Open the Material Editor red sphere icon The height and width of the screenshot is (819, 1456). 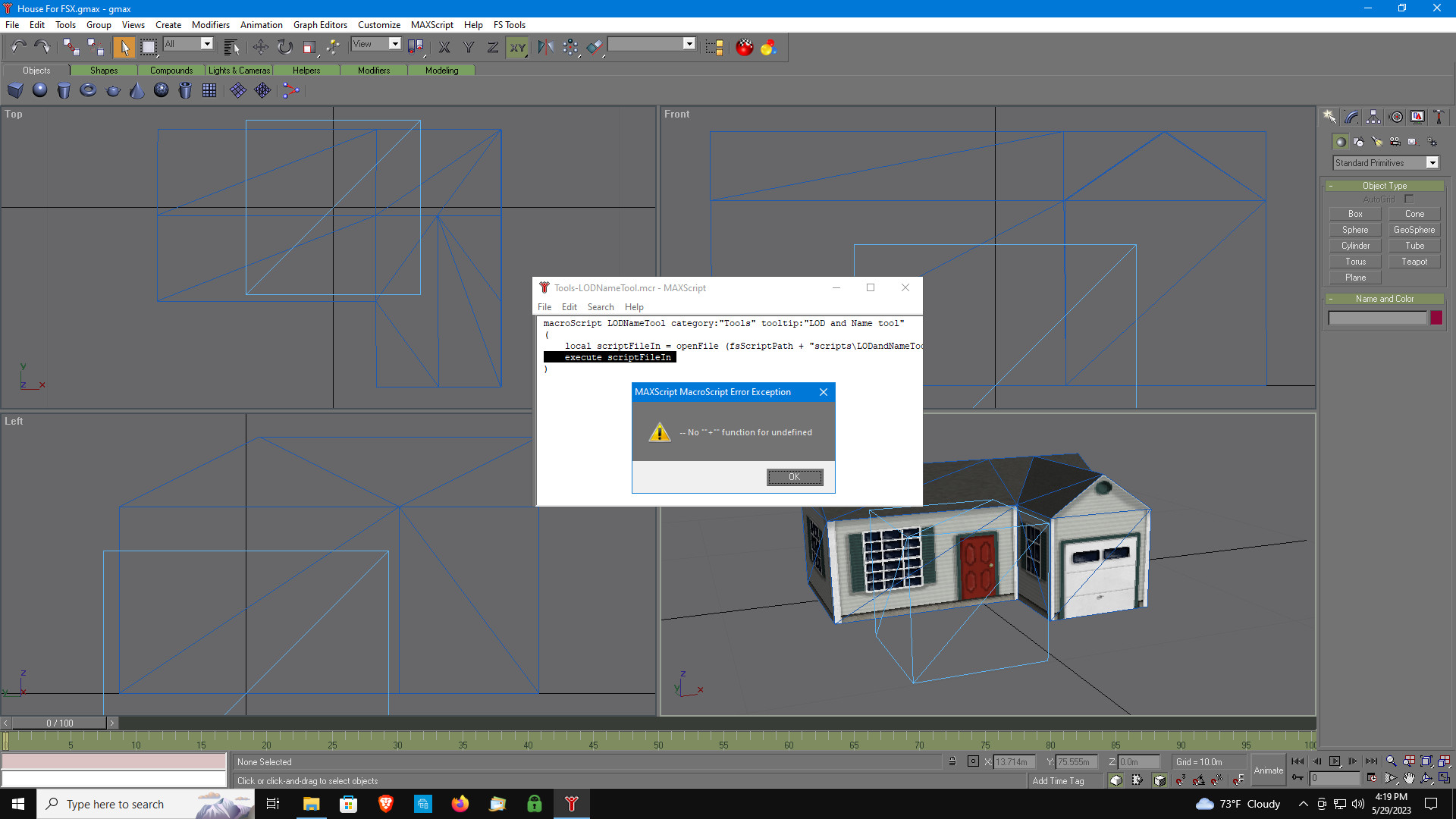click(x=745, y=47)
